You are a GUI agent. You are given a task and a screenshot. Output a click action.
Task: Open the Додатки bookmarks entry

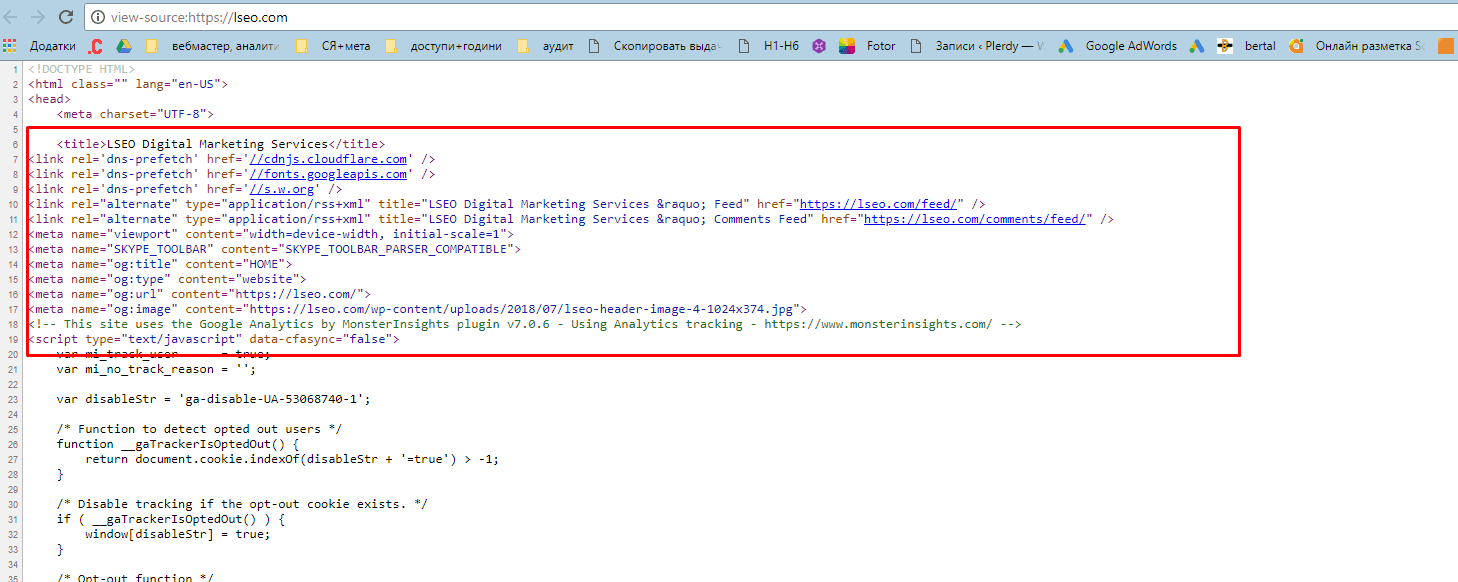click(52, 45)
